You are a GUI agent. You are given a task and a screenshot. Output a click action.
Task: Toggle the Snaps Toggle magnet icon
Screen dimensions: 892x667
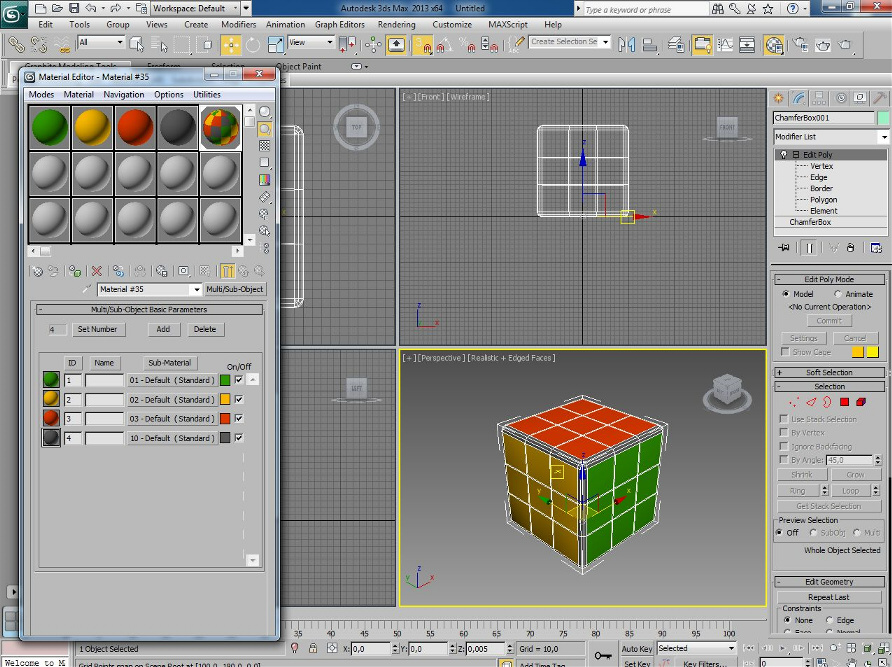click(x=423, y=44)
